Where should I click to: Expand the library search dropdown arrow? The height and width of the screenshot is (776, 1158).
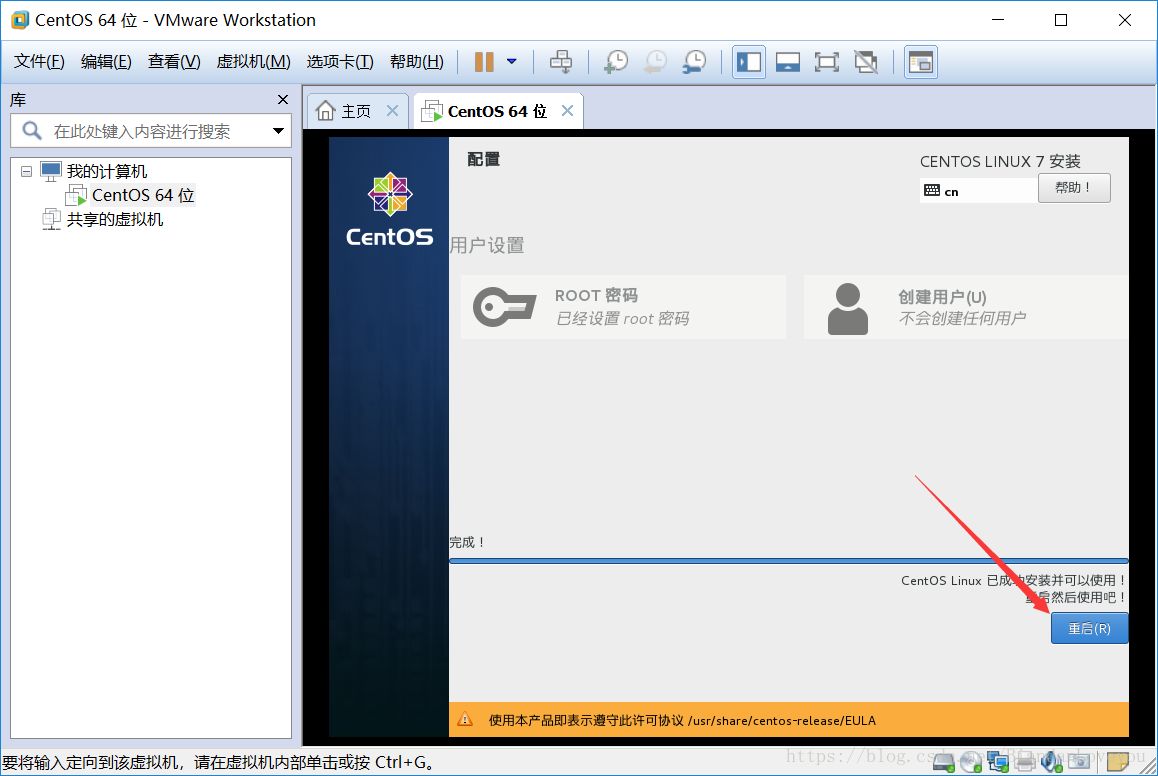[x=278, y=131]
